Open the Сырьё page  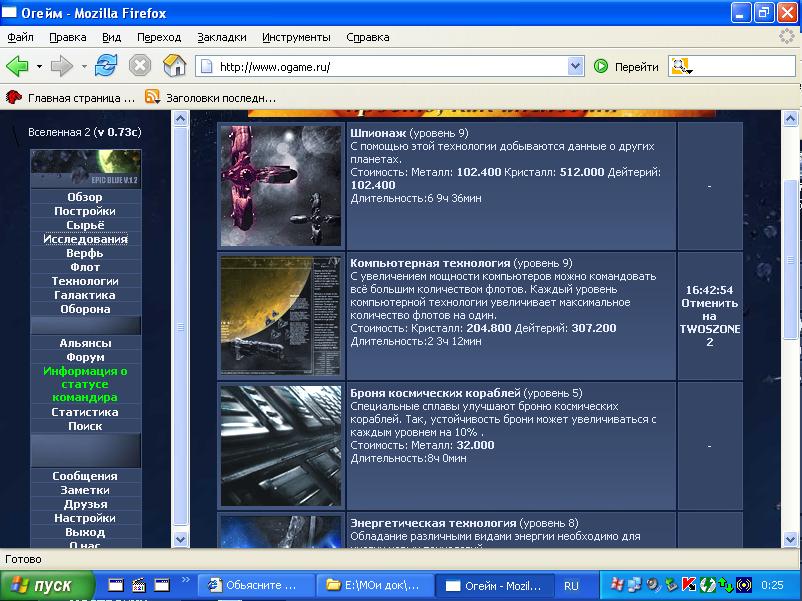(85, 225)
